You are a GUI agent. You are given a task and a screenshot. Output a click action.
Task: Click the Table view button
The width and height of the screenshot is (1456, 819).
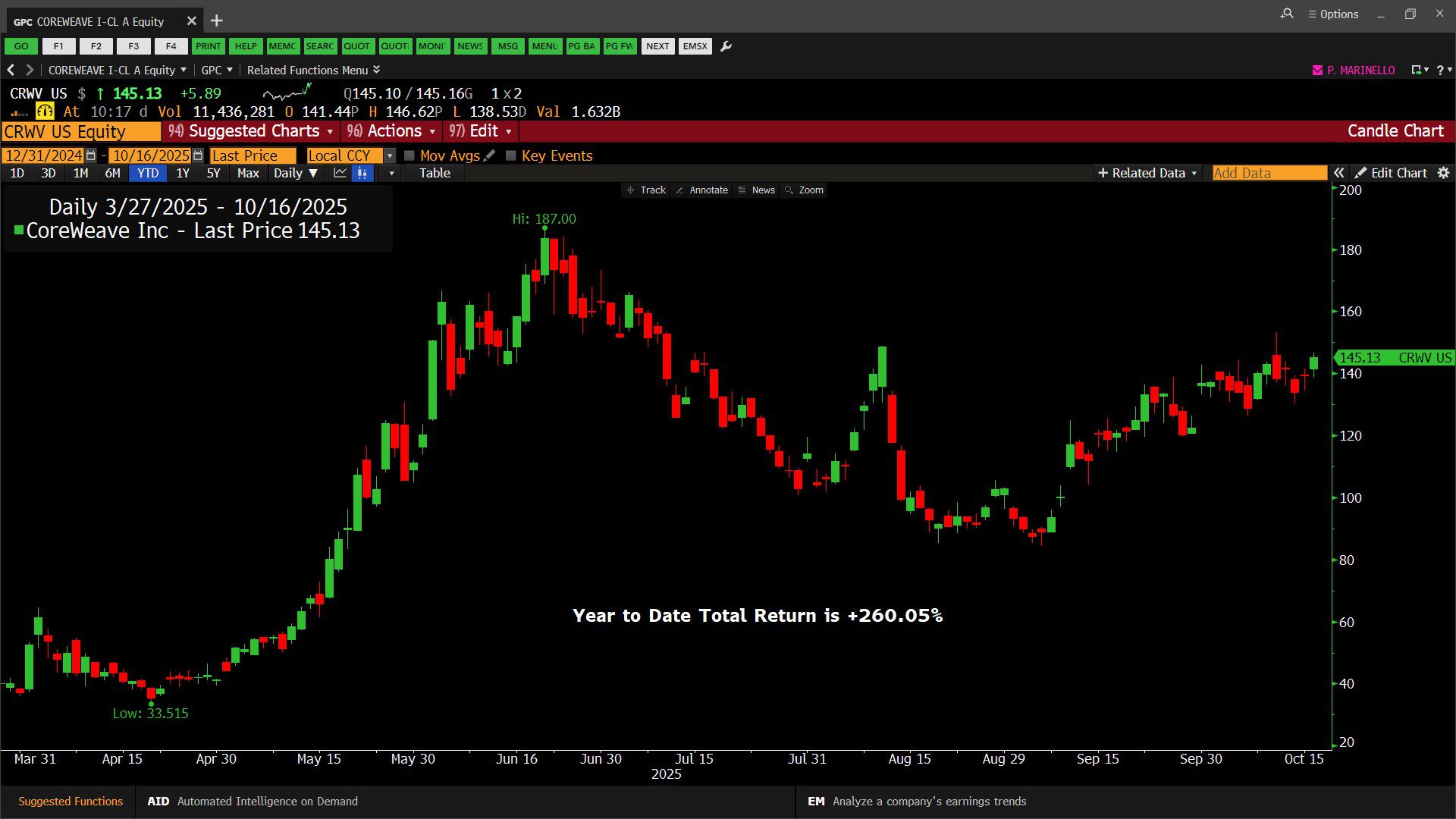(x=435, y=173)
